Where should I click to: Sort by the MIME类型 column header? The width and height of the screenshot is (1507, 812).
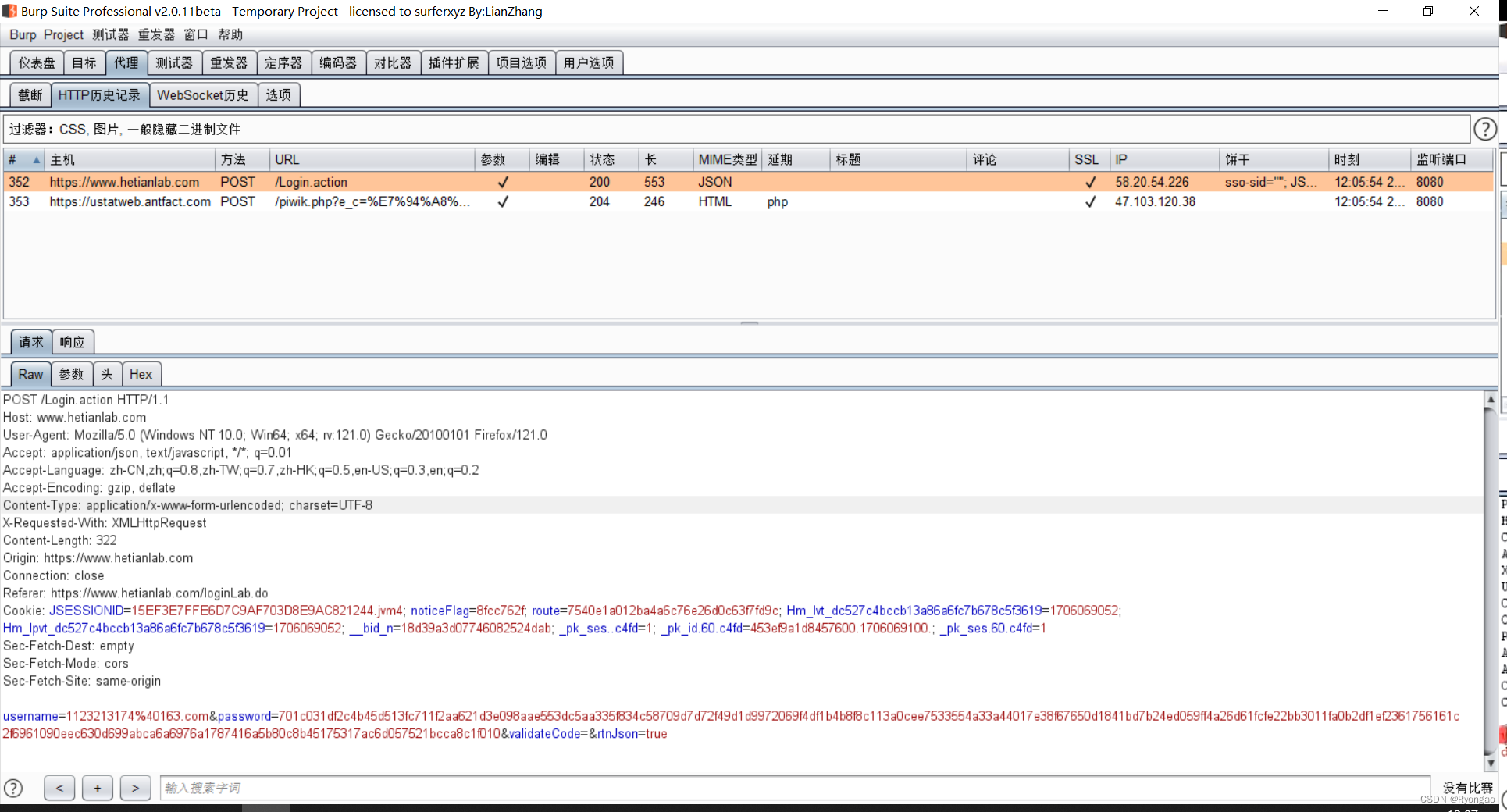(727, 159)
